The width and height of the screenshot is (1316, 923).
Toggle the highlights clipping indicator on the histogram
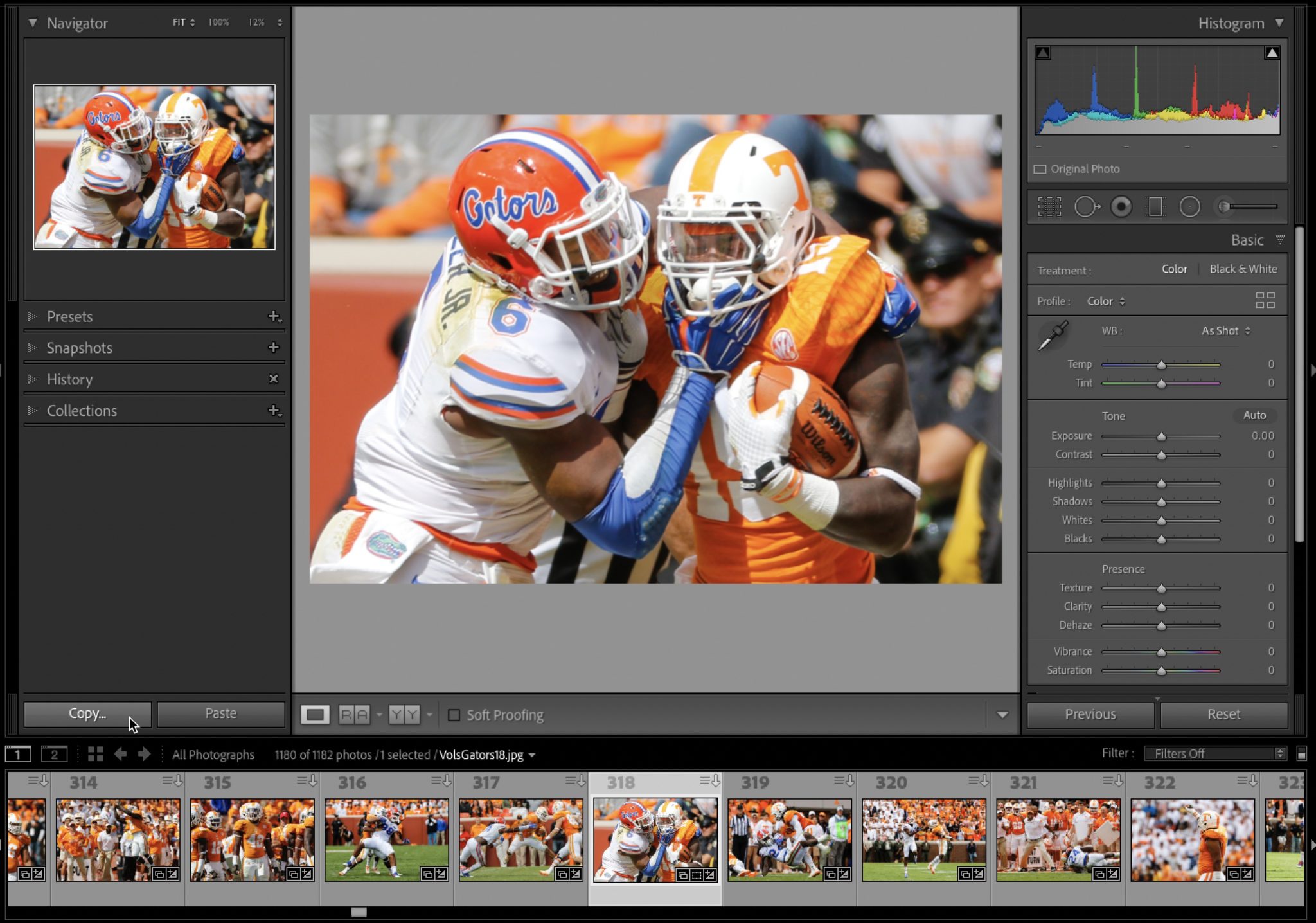point(1272,52)
